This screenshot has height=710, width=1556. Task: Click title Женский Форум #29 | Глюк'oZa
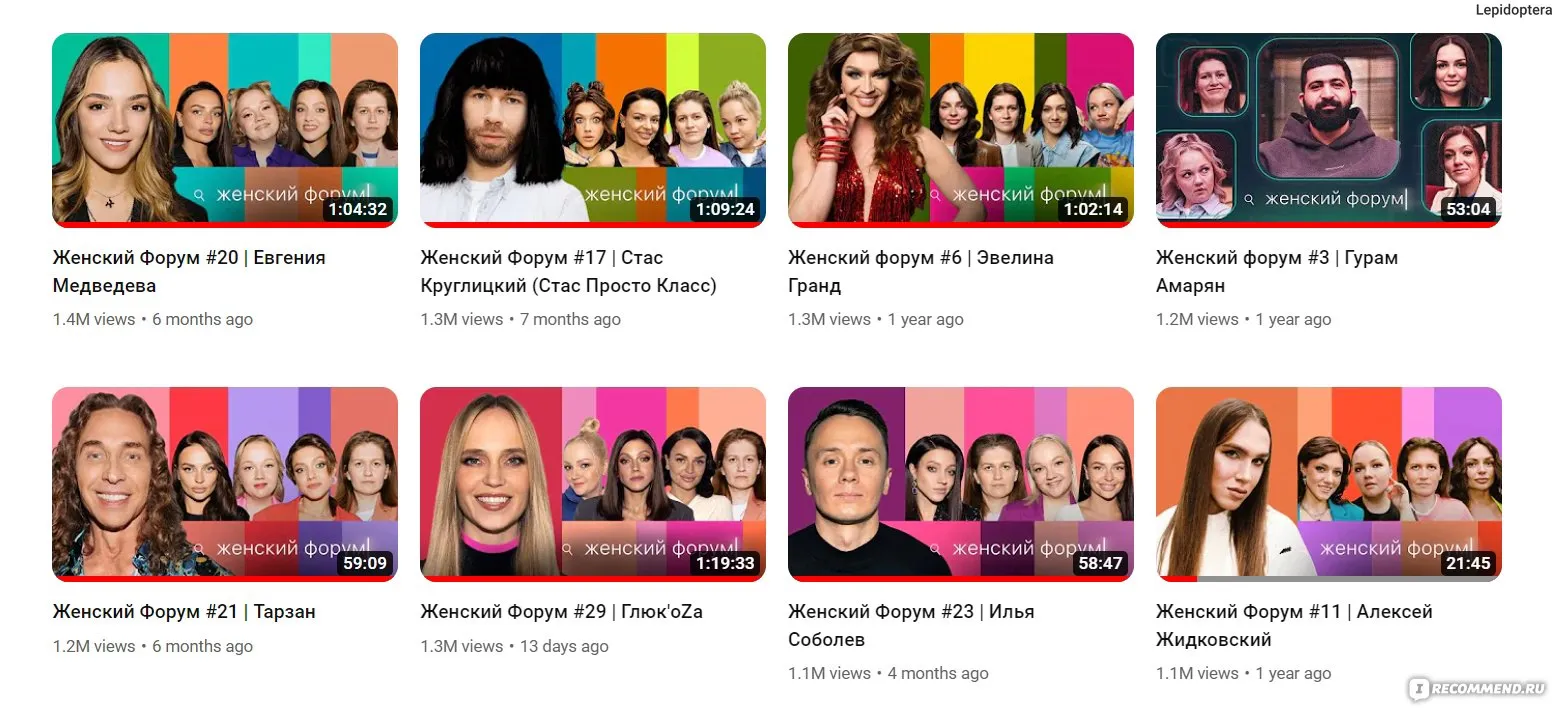point(561,611)
